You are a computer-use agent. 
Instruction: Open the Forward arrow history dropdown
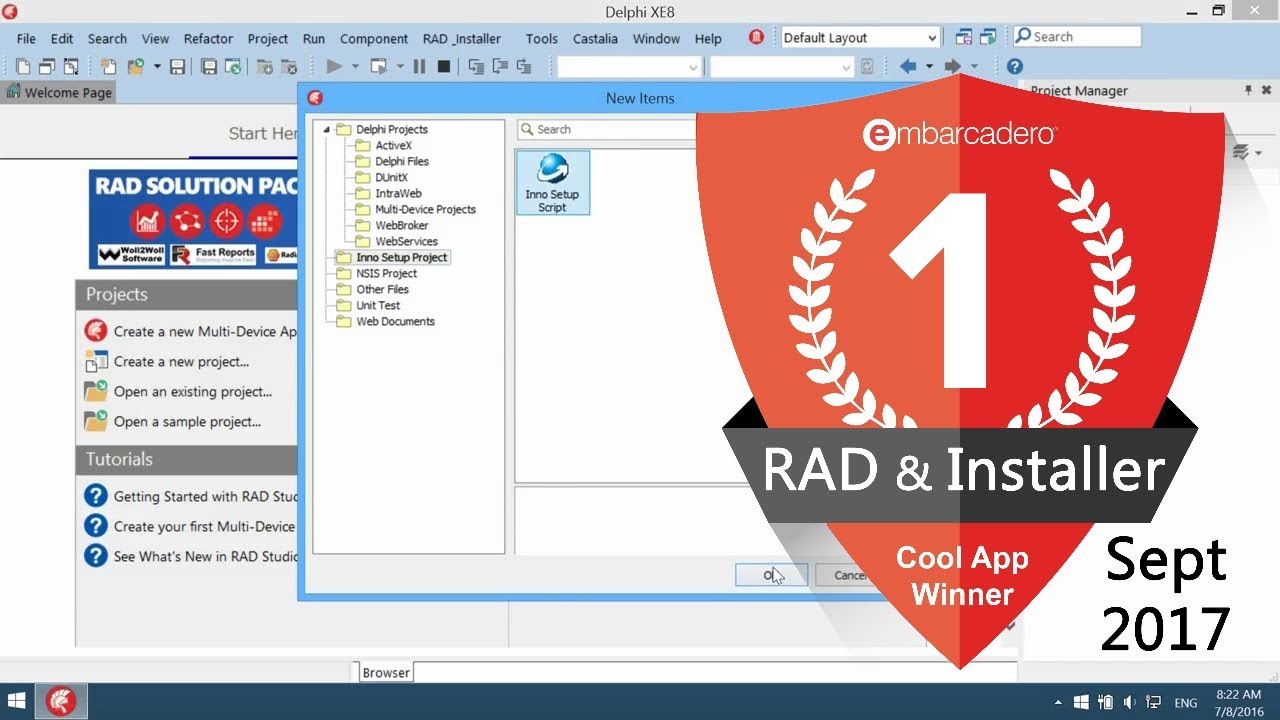(974, 67)
